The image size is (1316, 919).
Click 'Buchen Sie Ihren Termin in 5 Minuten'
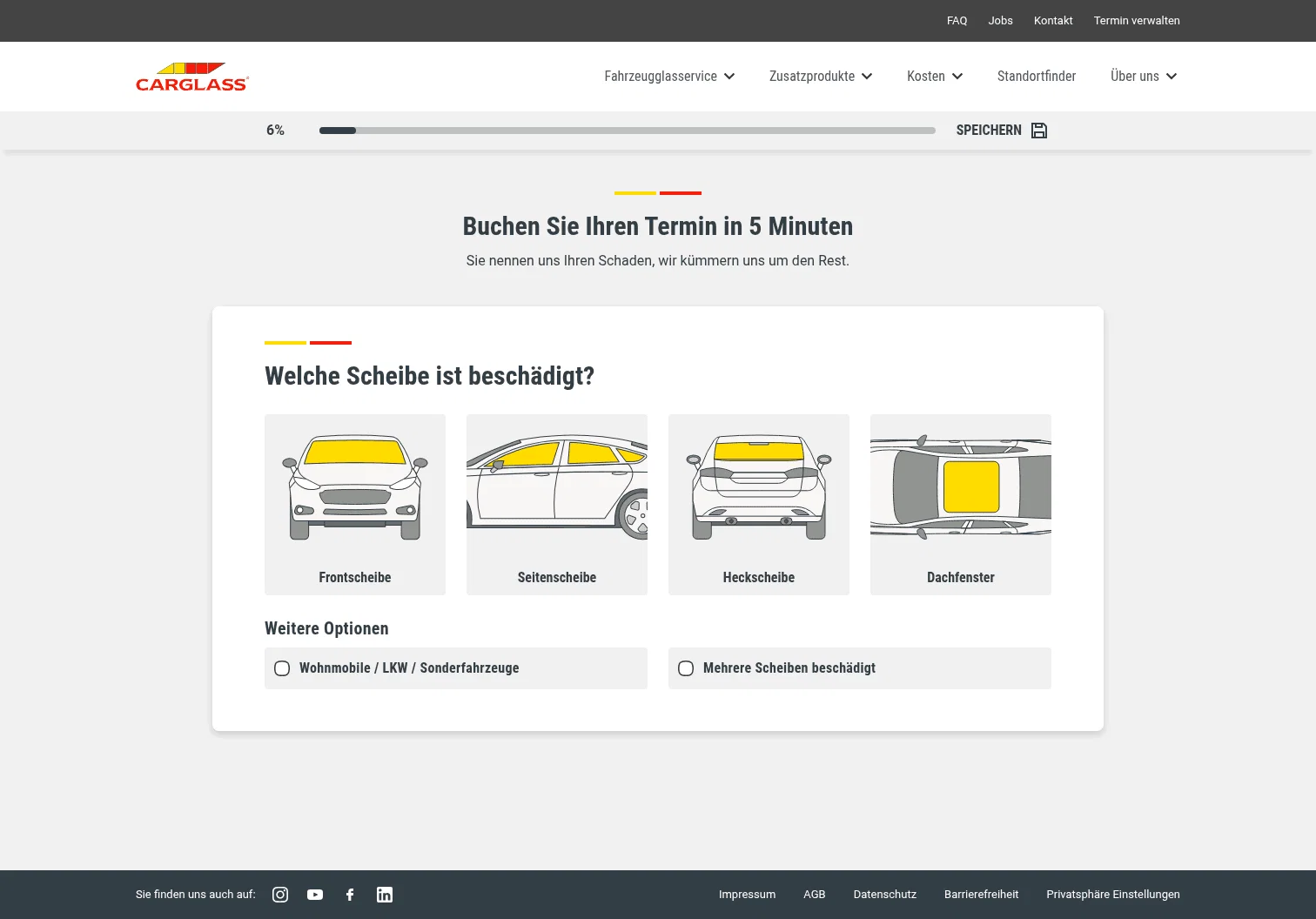pos(658,226)
